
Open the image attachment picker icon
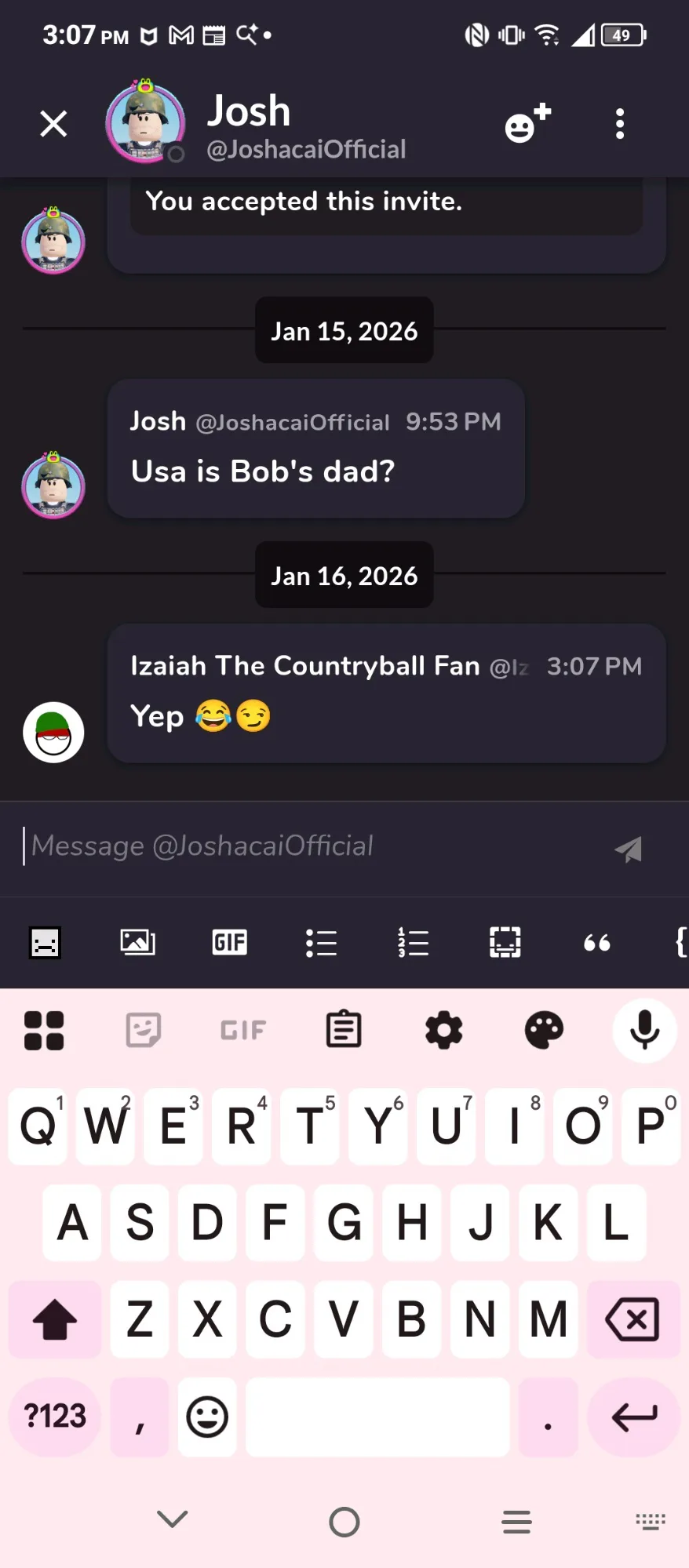[x=137, y=941]
